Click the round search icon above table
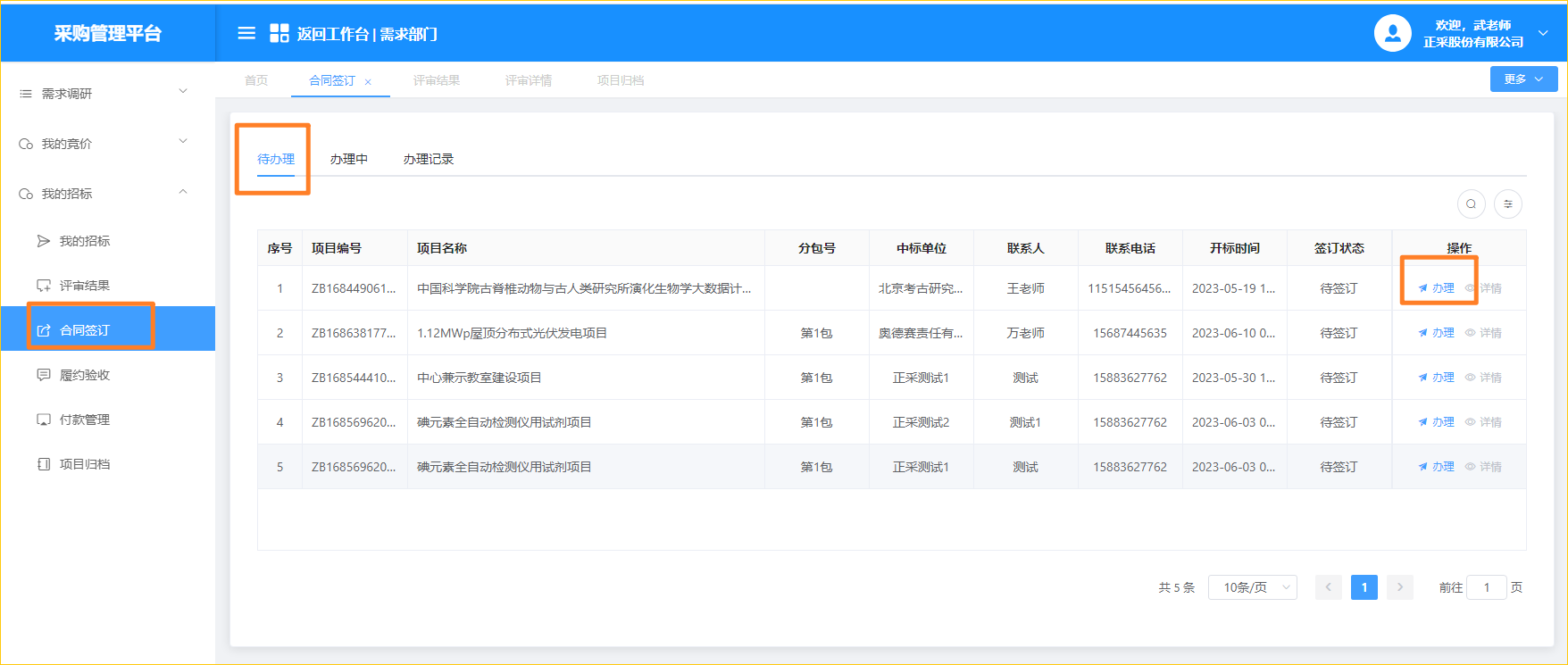 (1471, 204)
